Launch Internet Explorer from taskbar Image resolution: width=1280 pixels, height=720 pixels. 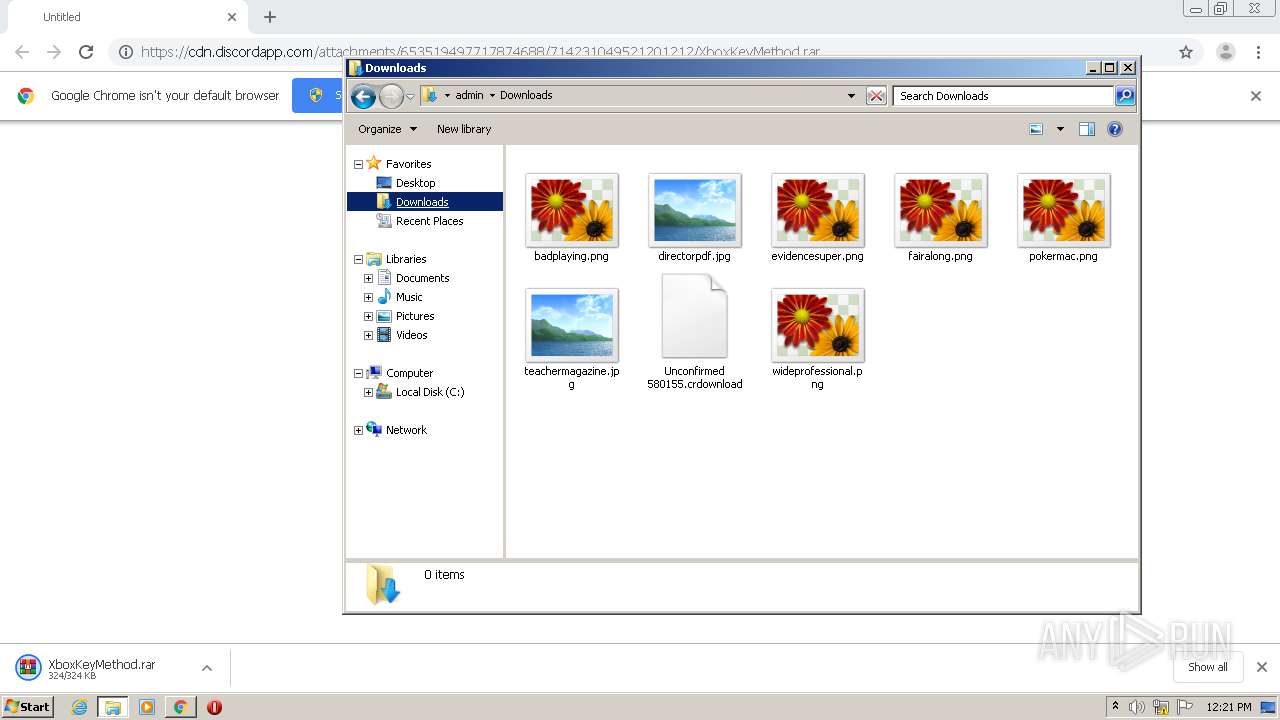point(79,707)
